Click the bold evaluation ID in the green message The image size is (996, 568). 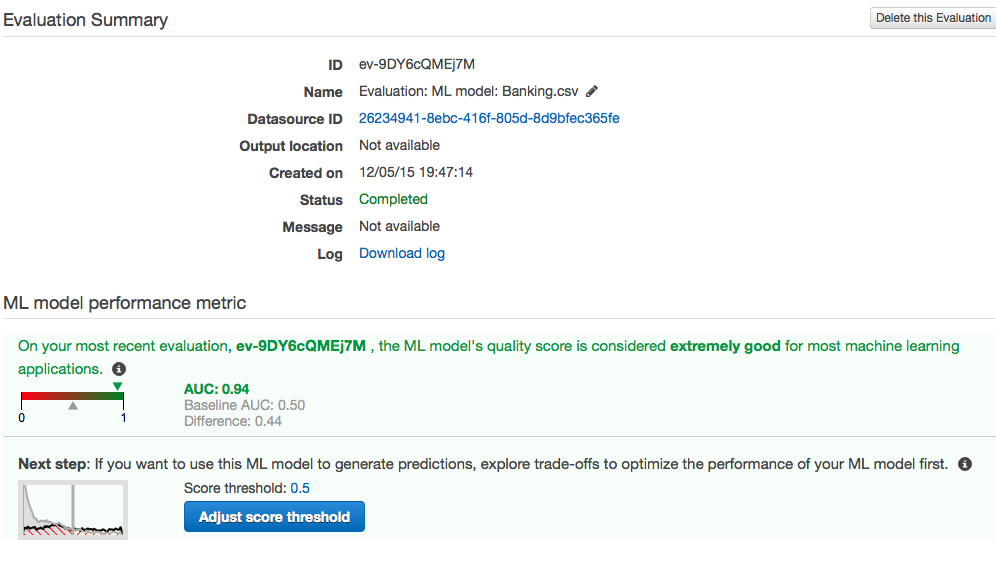300,346
